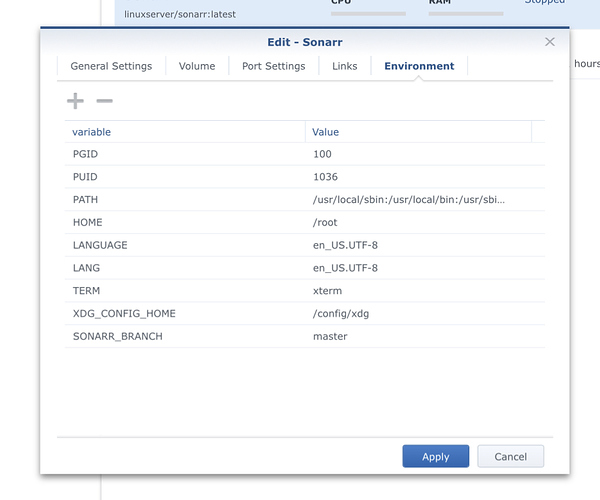Screen dimensions: 600x500
Task: Select the PATH variable name
Action: point(85,200)
